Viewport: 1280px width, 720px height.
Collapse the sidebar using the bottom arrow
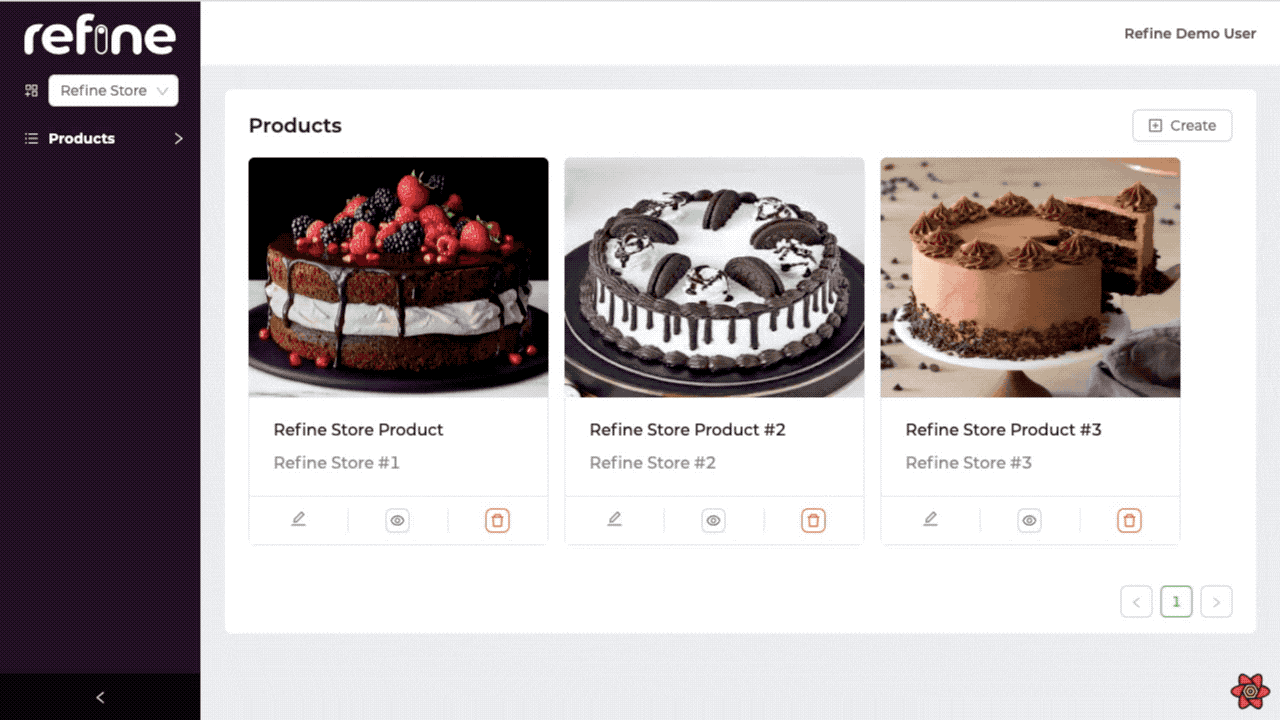coord(99,697)
